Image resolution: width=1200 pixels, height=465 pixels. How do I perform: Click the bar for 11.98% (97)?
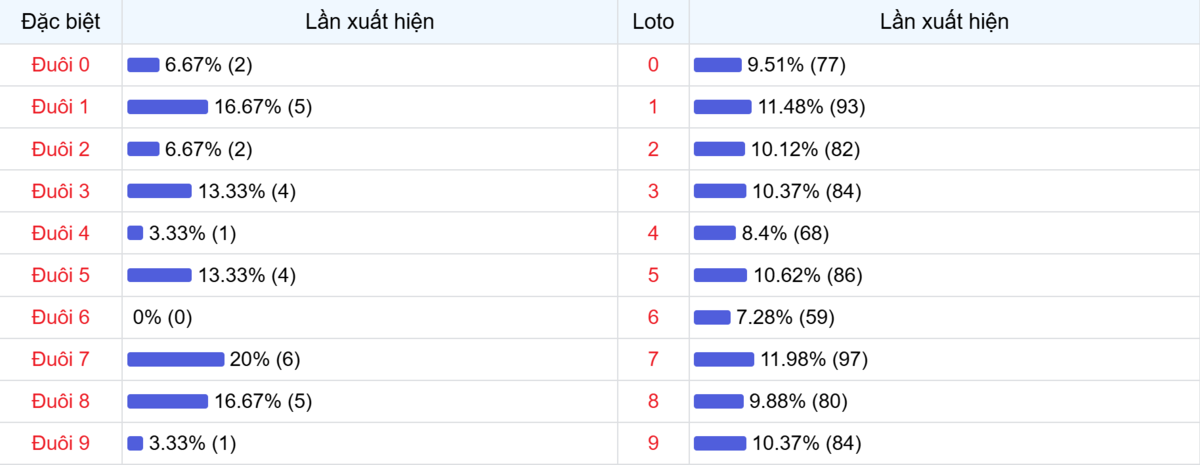tap(724, 359)
